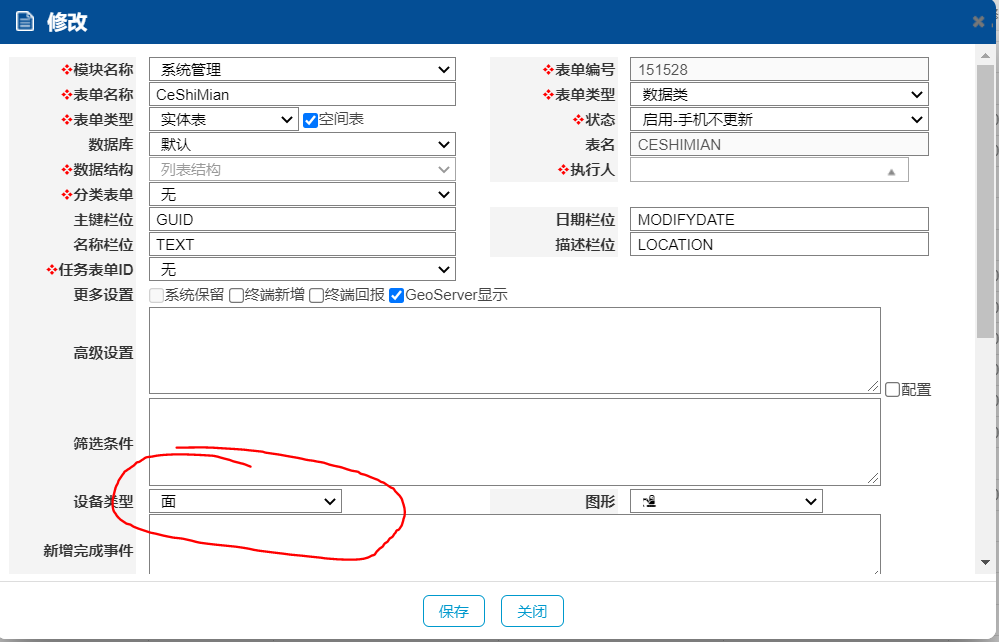Click the document icon beside the 修改 title
The height and width of the screenshot is (642, 999).
25,22
